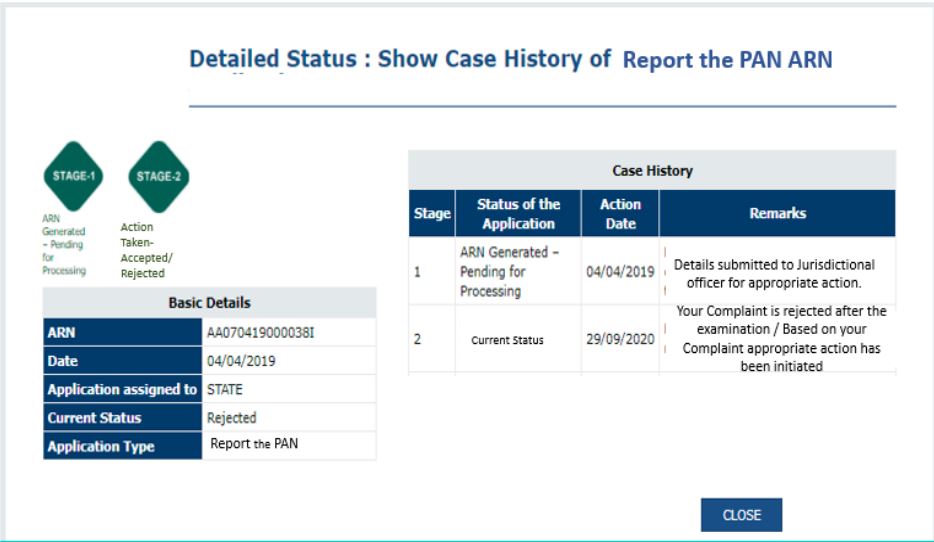Select the ARN value AA070419000038I
Screen dimensions: 934x542
click(260, 333)
